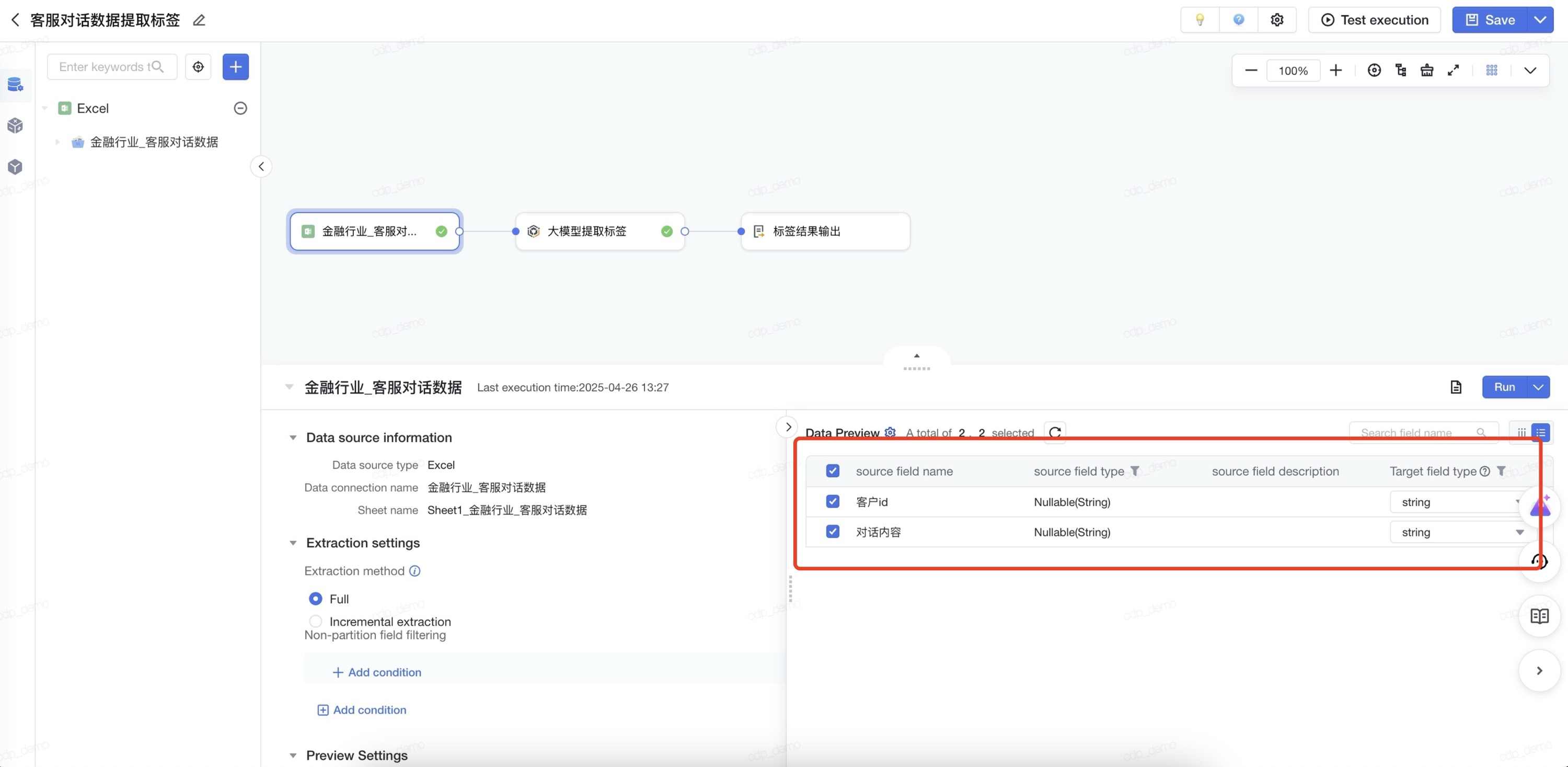Open the log document icon beside Run
This screenshot has width=1568, height=767.
[1456, 387]
